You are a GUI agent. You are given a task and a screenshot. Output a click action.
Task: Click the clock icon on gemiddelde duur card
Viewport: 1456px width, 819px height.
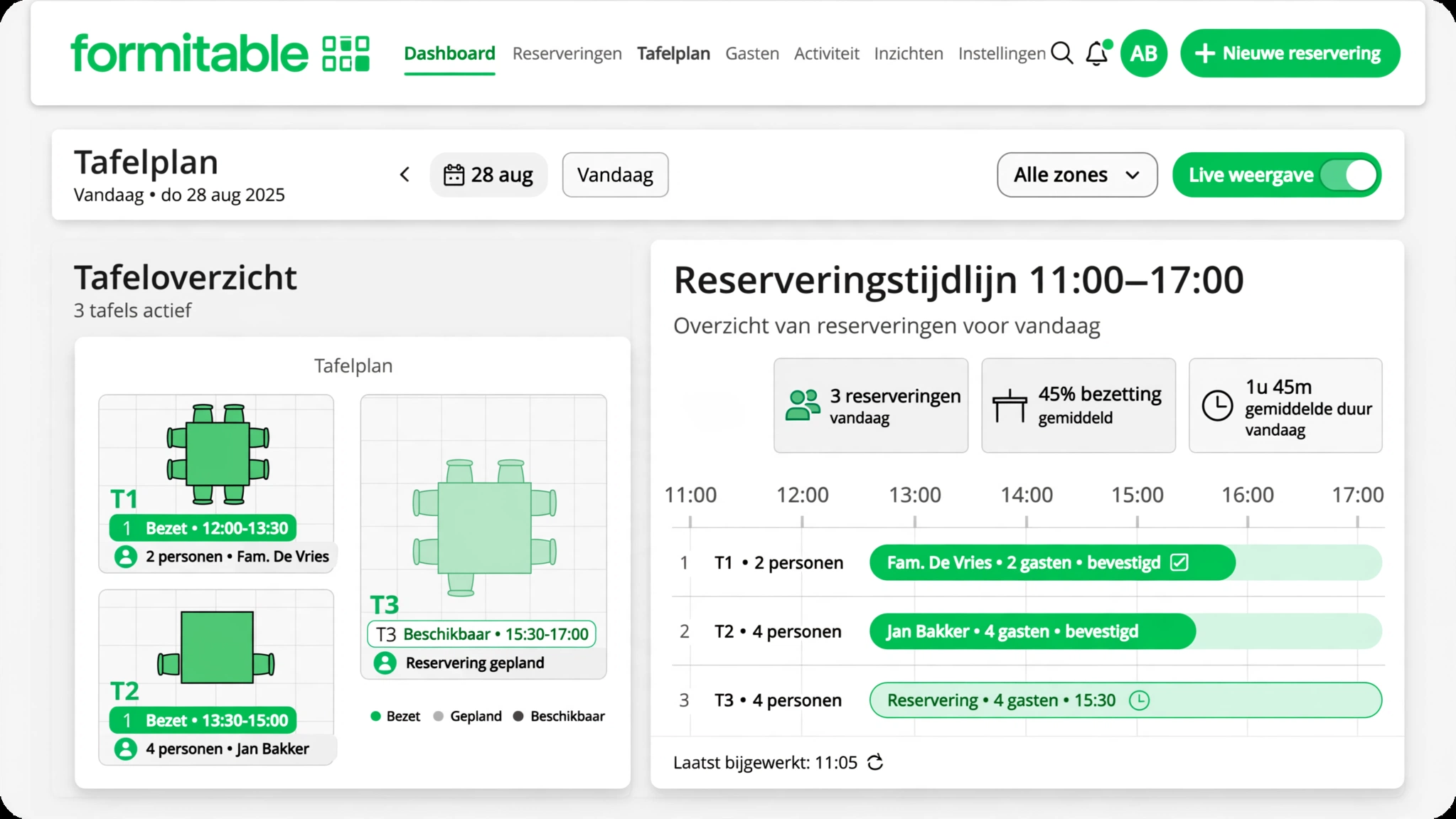(1217, 406)
